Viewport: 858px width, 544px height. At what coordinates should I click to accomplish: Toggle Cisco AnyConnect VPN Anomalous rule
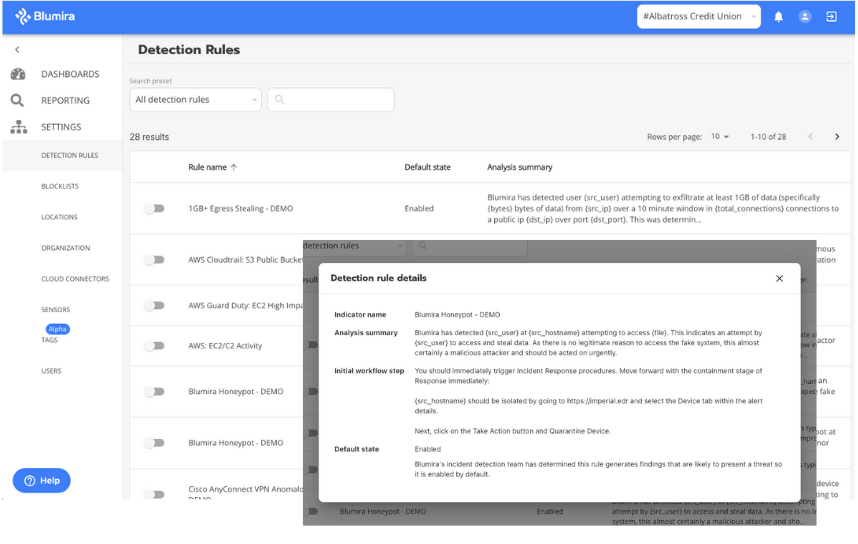[154, 494]
